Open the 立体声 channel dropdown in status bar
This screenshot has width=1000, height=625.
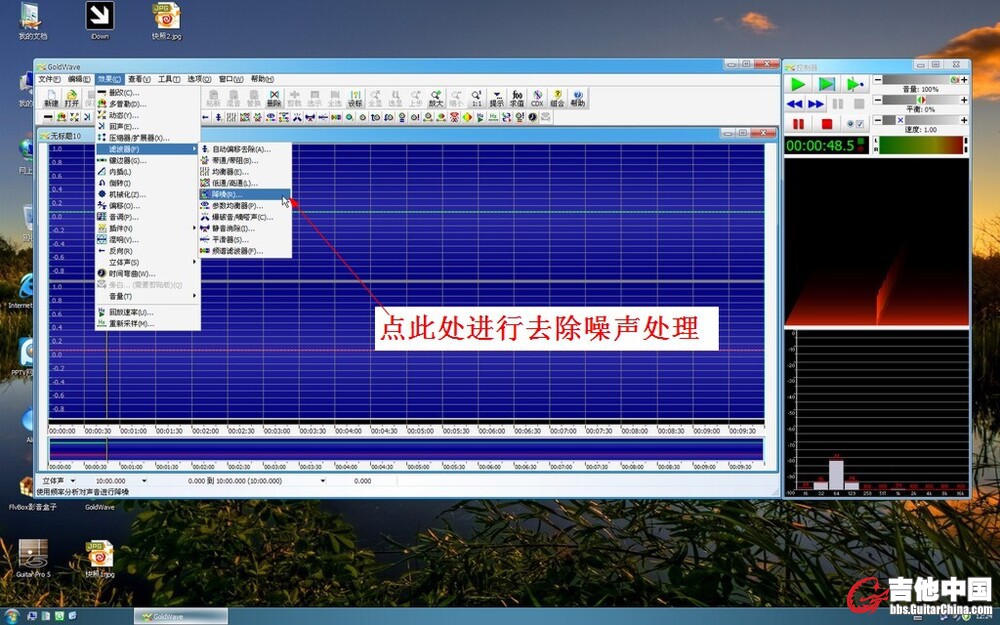coord(73,481)
